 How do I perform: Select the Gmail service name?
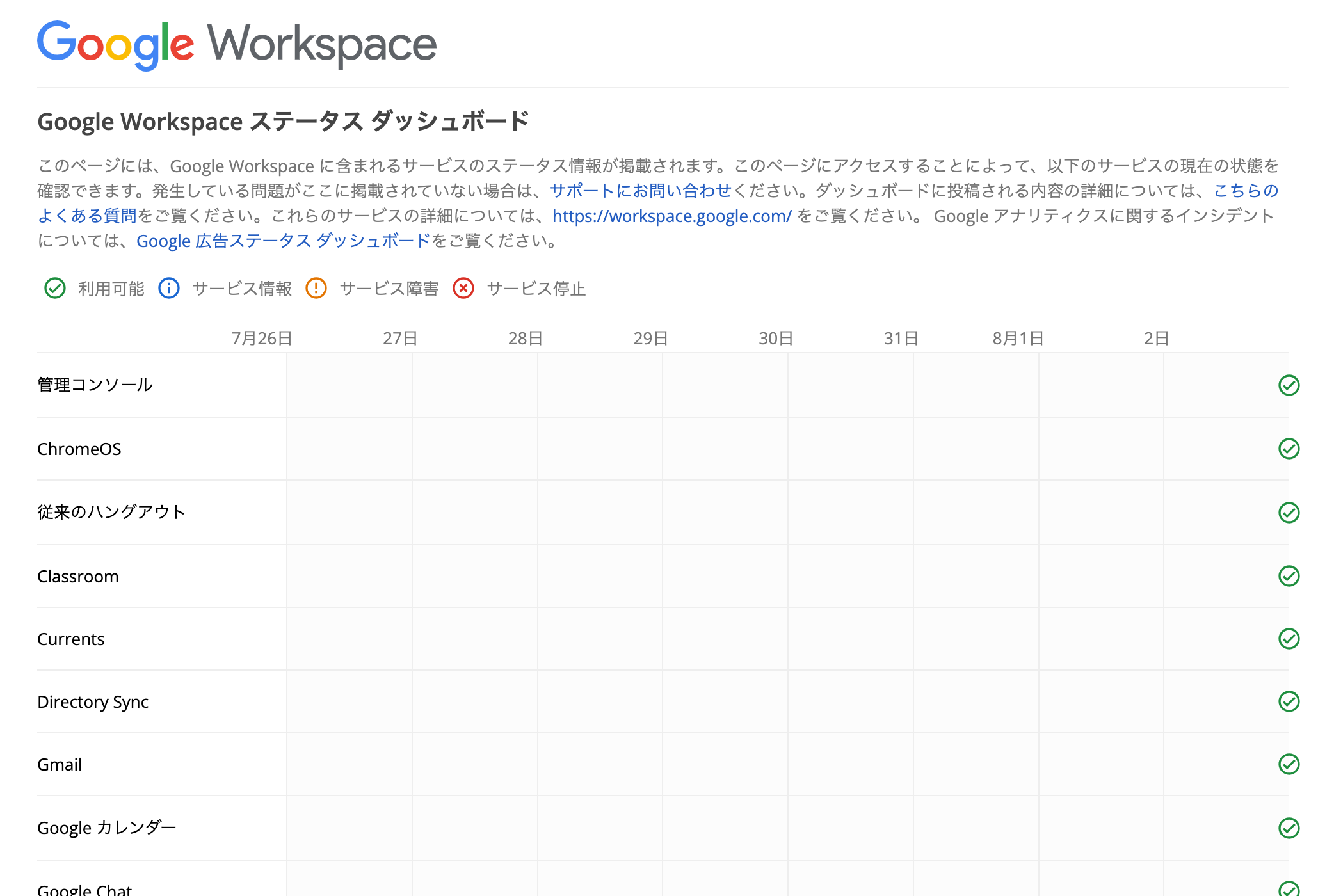(60, 765)
